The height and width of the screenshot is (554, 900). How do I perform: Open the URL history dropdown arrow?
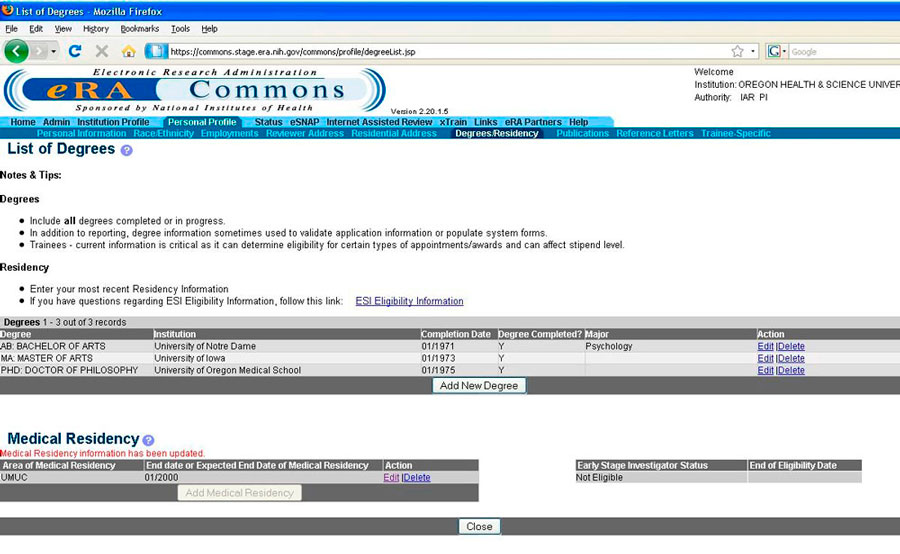[752, 52]
